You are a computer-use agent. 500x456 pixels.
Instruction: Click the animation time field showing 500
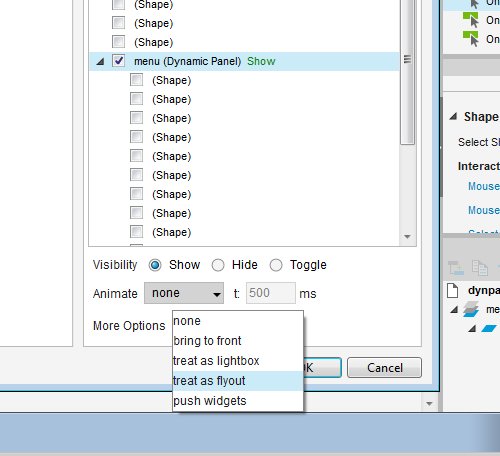(x=271, y=293)
